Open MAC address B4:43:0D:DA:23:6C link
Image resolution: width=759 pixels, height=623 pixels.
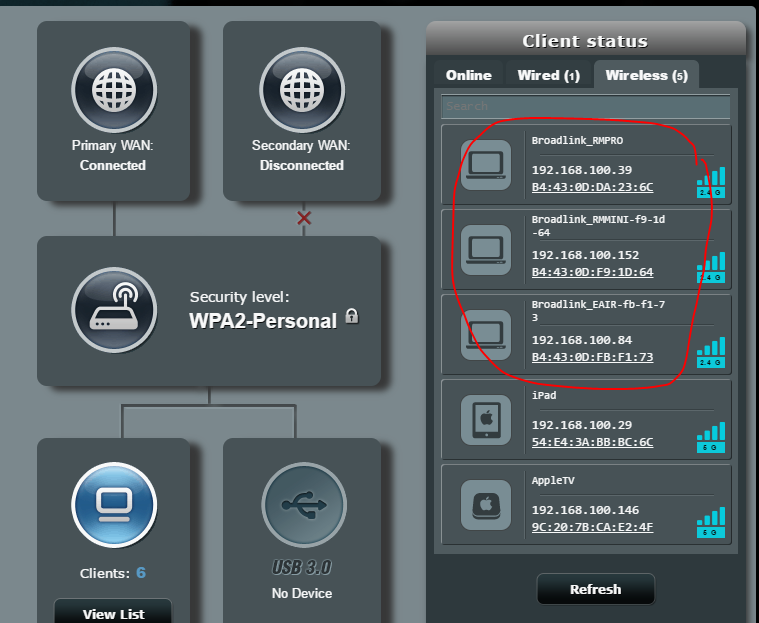(592, 187)
